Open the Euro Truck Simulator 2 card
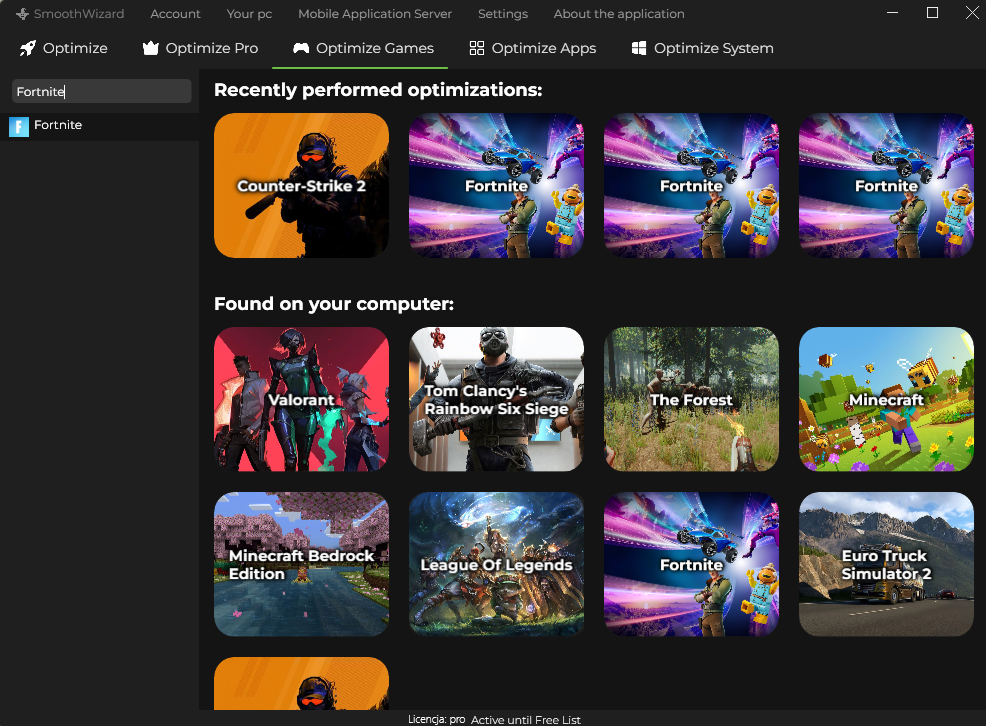 (x=886, y=564)
